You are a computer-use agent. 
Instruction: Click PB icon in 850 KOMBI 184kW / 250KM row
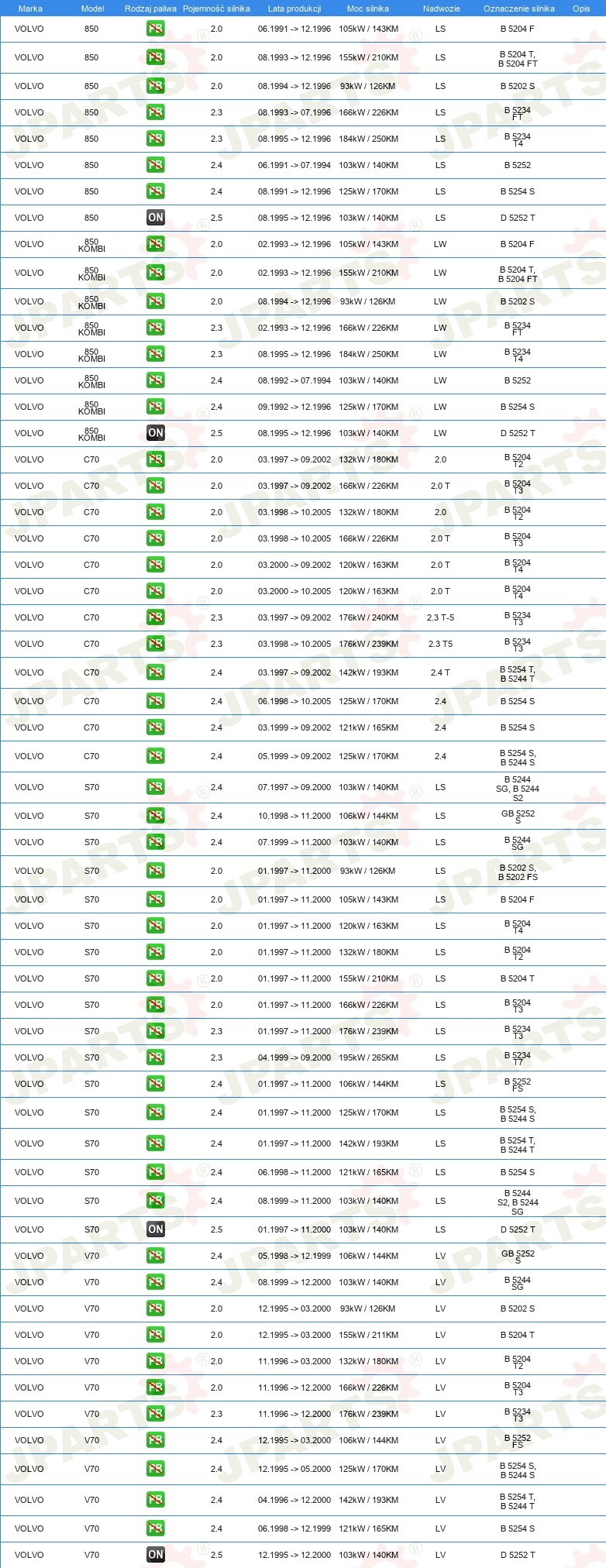(x=156, y=354)
